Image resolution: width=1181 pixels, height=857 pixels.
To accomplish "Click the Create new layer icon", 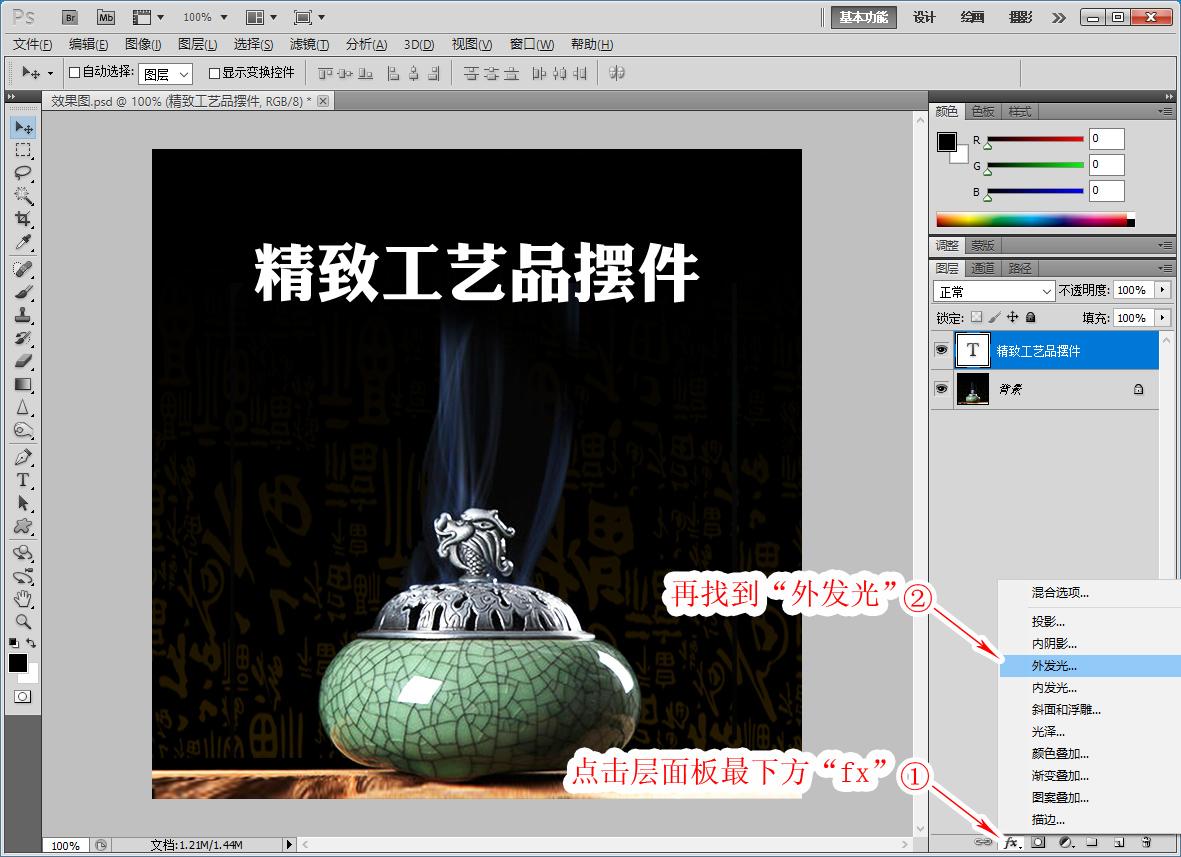I will coord(1119,843).
